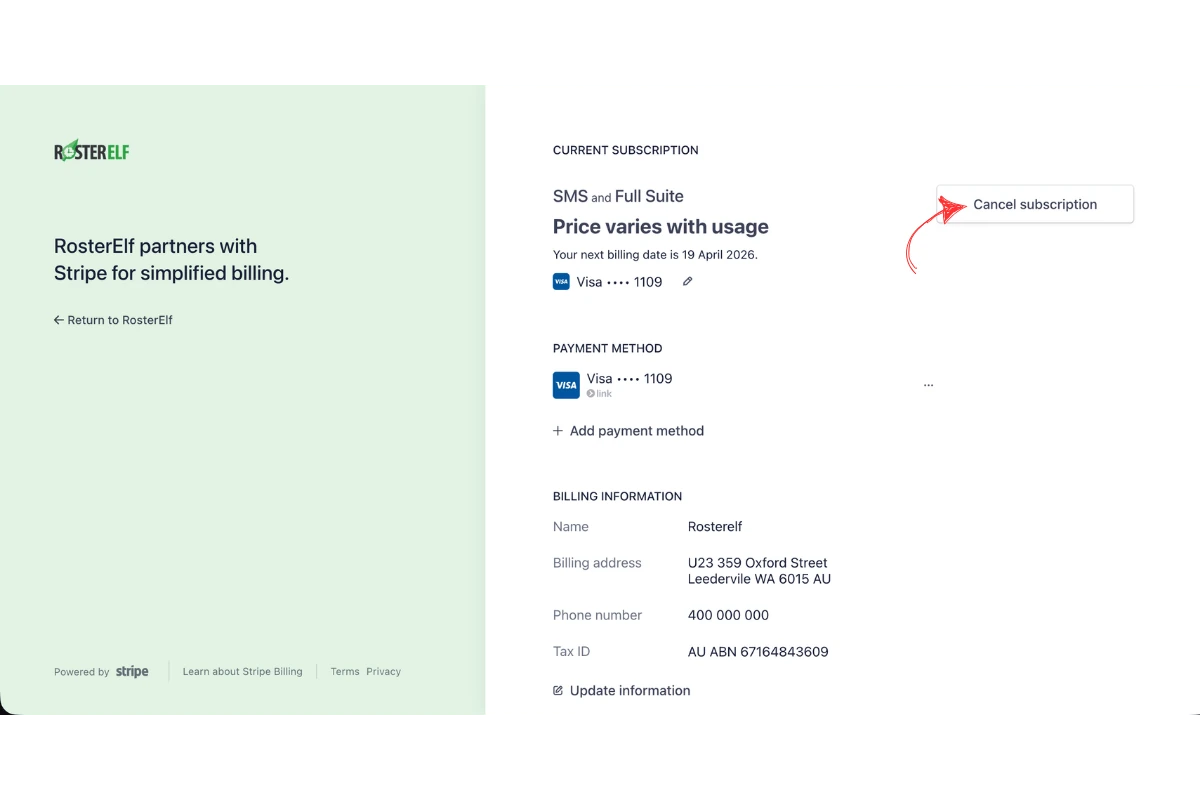Click the name value 'Rosterelf'

click(x=715, y=527)
